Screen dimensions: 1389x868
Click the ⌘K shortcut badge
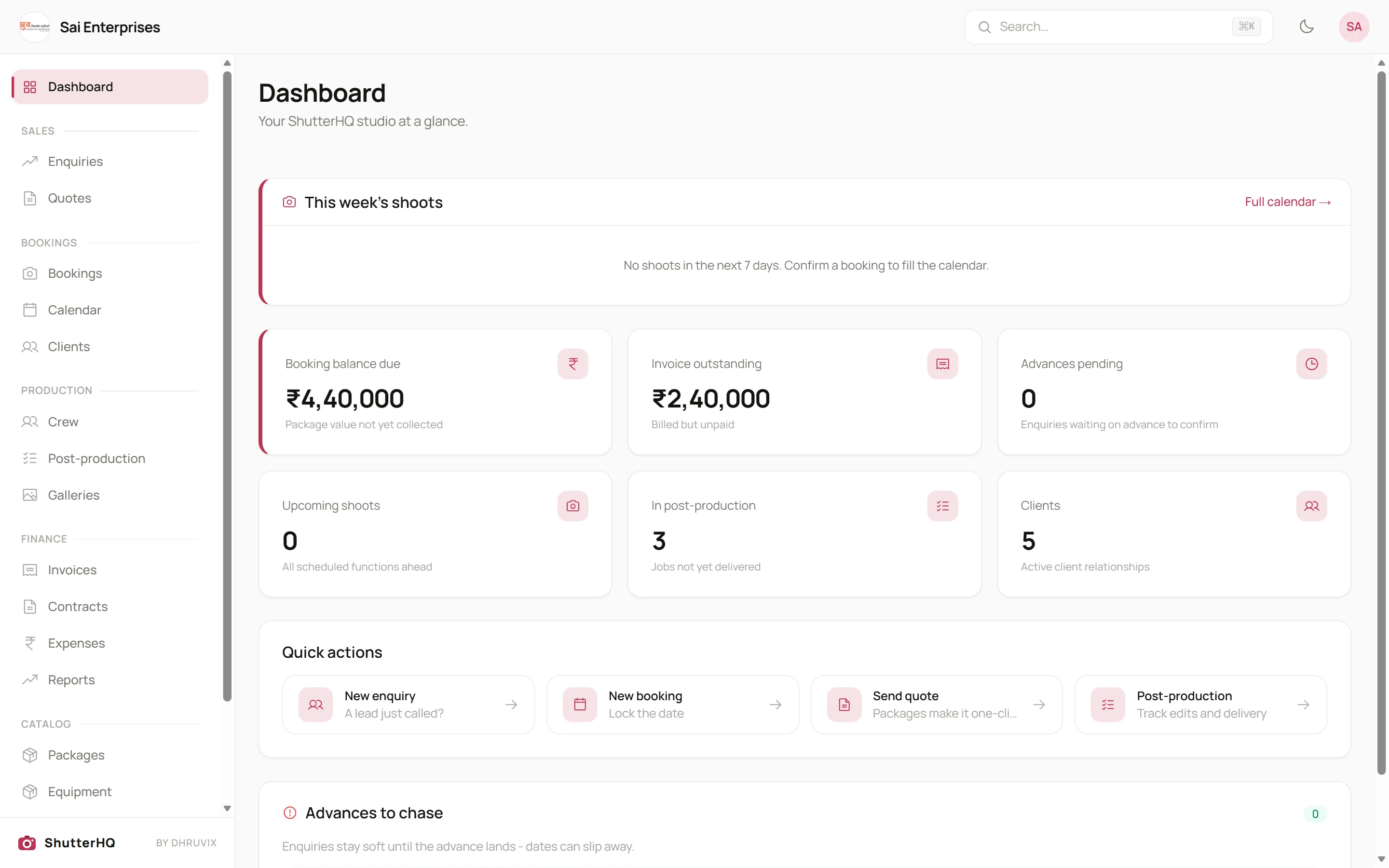point(1246,27)
